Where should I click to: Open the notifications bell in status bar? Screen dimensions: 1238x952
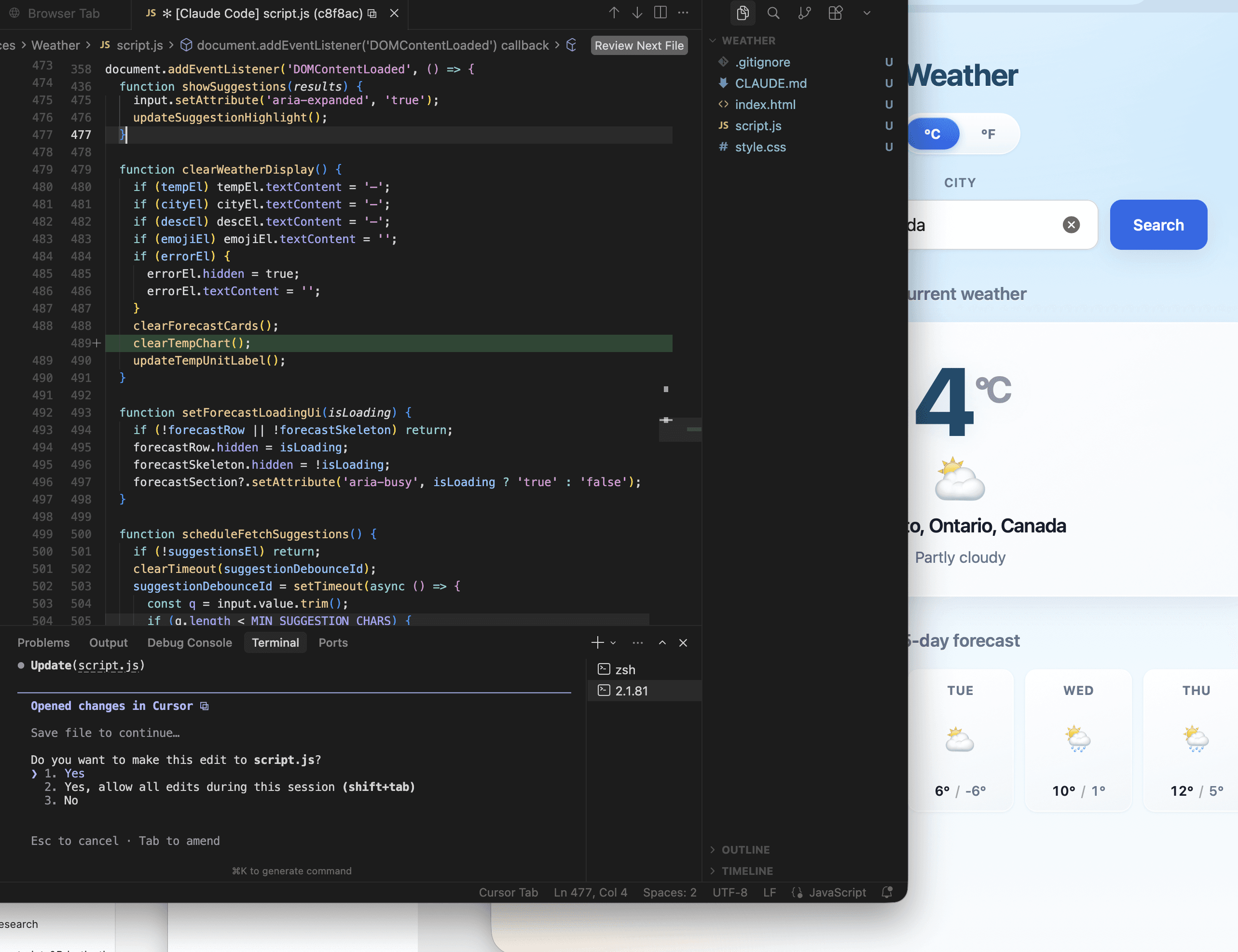pyautogui.click(x=887, y=893)
